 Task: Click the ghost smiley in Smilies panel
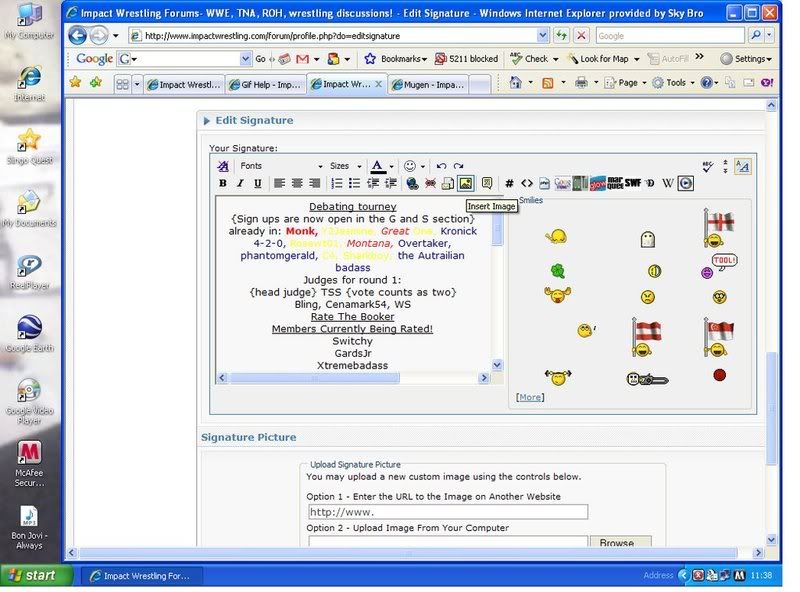click(647, 239)
